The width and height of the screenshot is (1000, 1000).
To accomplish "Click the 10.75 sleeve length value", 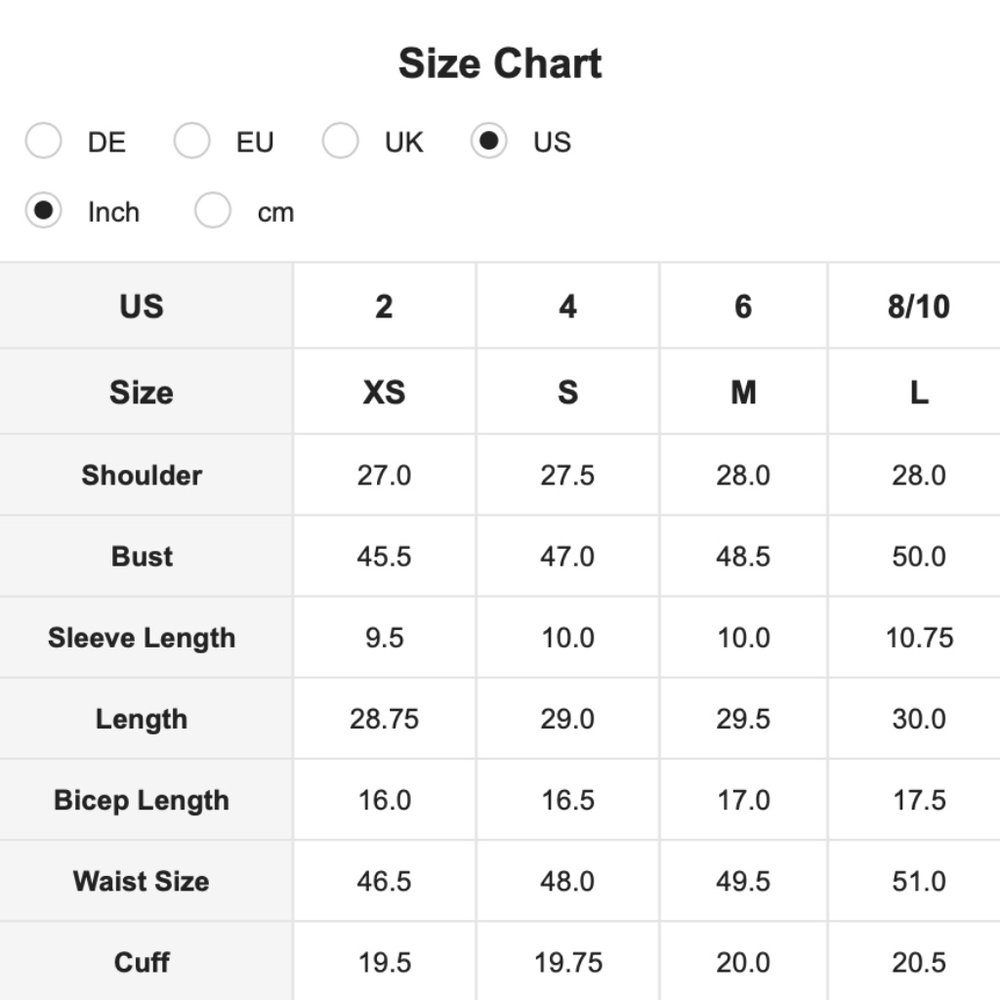I will click(919, 638).
